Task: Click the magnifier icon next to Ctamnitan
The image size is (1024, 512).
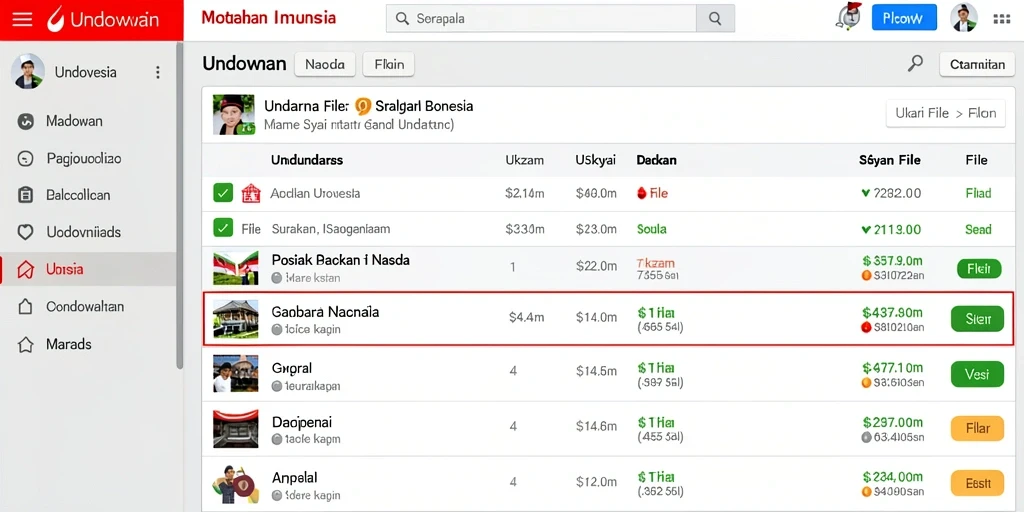Action: (916, 63)
